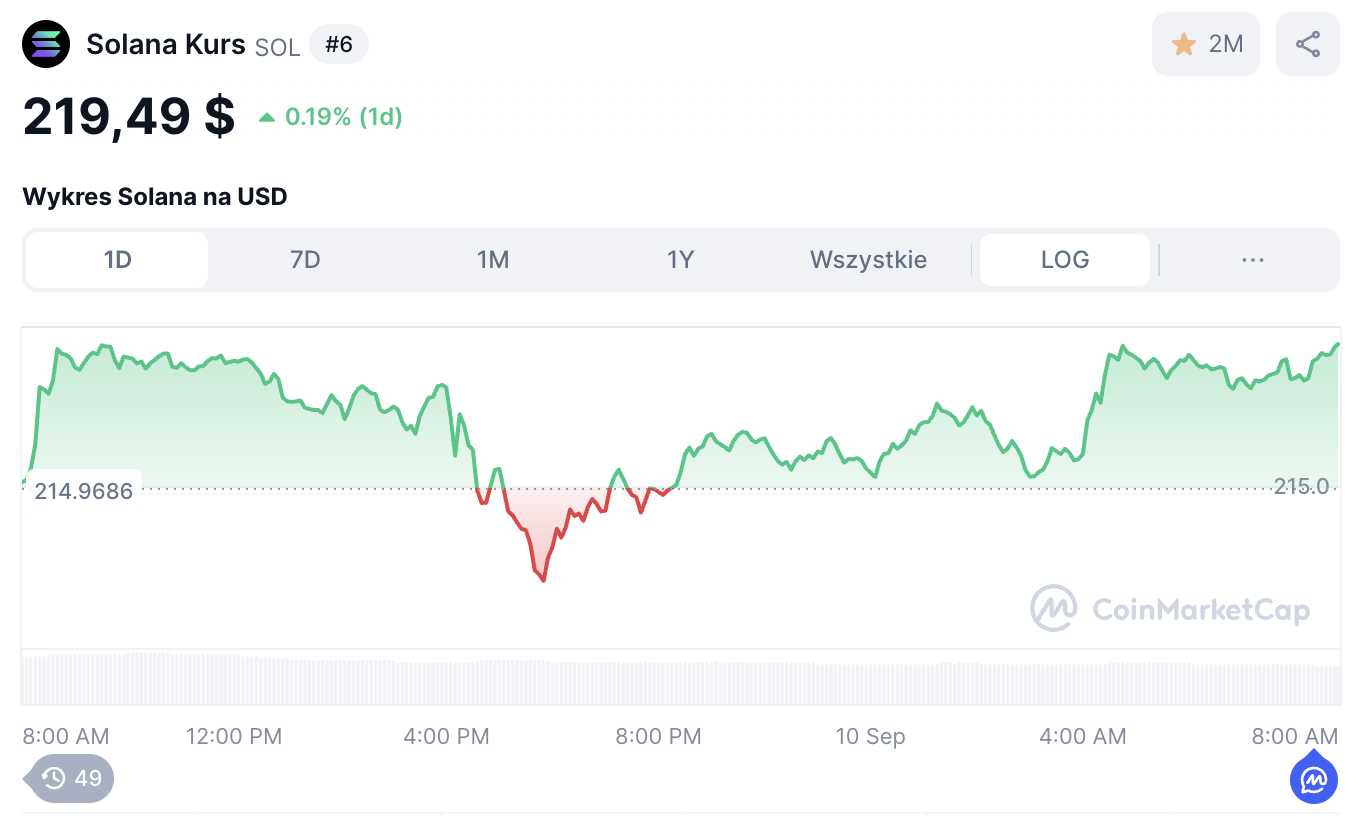Screen dimensions: 1360x816
Task: Select the Wszystkie timeframe tab
Action: coord(868,260)
